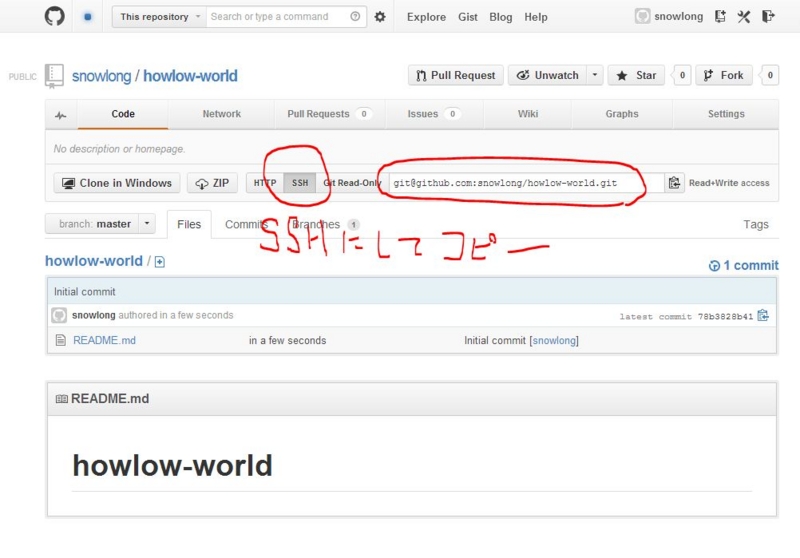800x558 pixels.
Task: Select HTTP clone protocol
Action: pyautogui.click(x=265, y=183)
